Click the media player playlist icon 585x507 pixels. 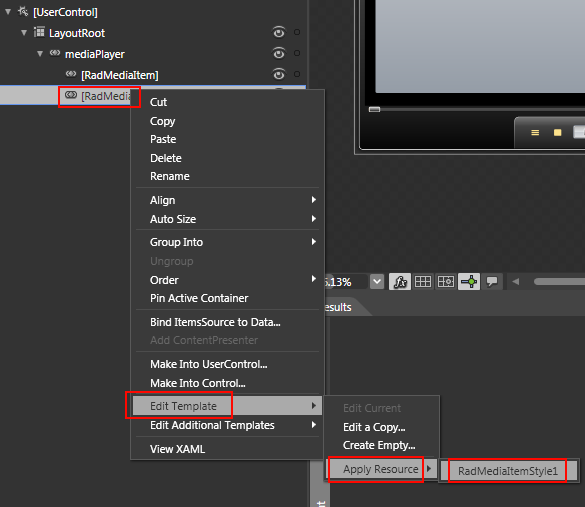pos(535,132)
